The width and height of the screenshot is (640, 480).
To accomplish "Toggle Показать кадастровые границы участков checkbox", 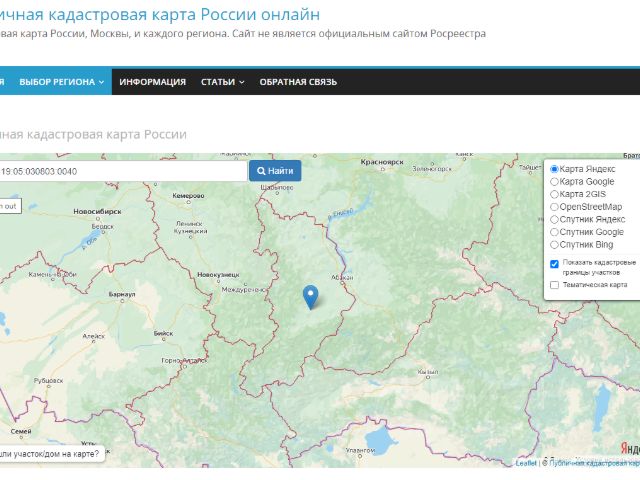I will click(x=554, y=264).
